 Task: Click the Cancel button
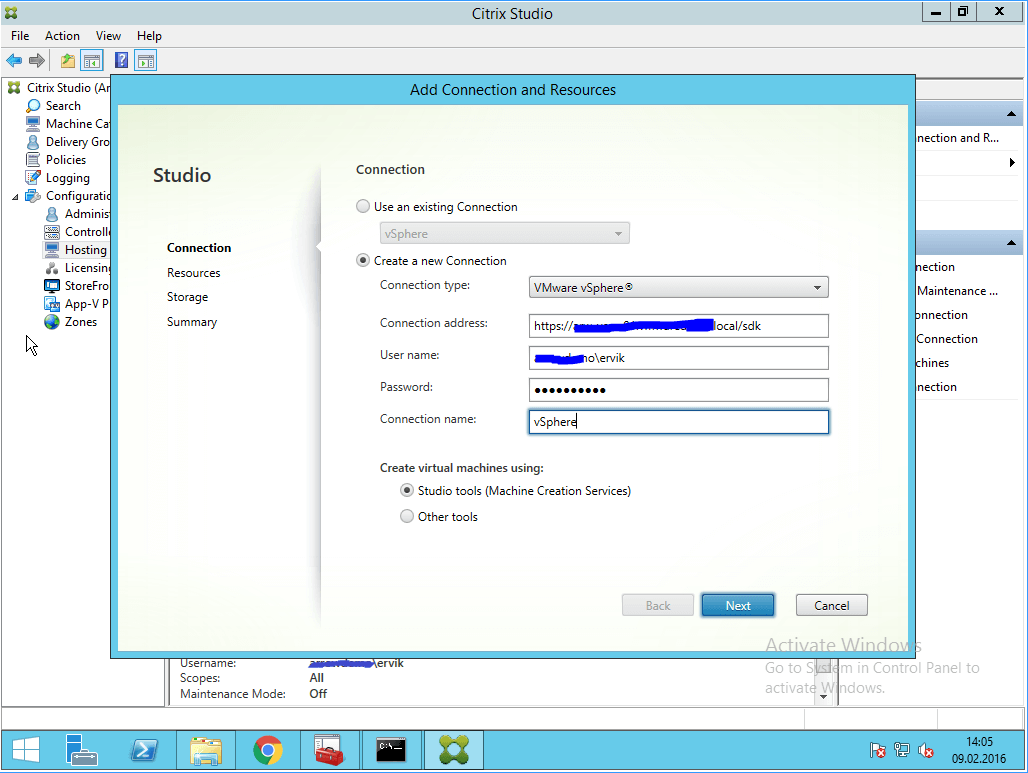pos(832,606)
